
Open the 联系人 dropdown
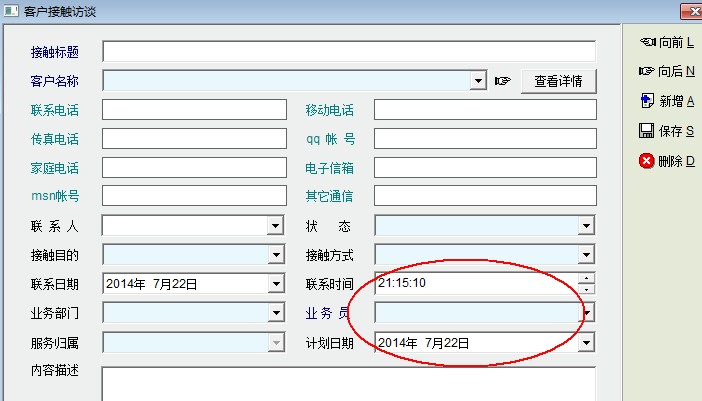click(276, 227)
